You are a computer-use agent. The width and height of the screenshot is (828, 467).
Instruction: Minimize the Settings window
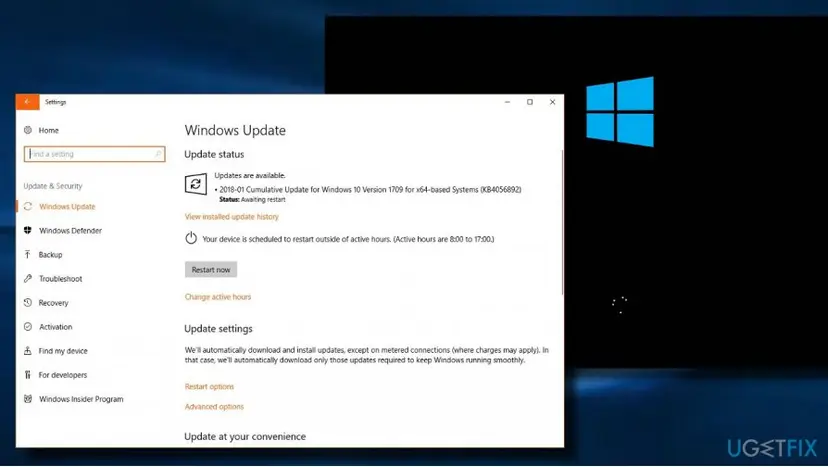(507, 102)
